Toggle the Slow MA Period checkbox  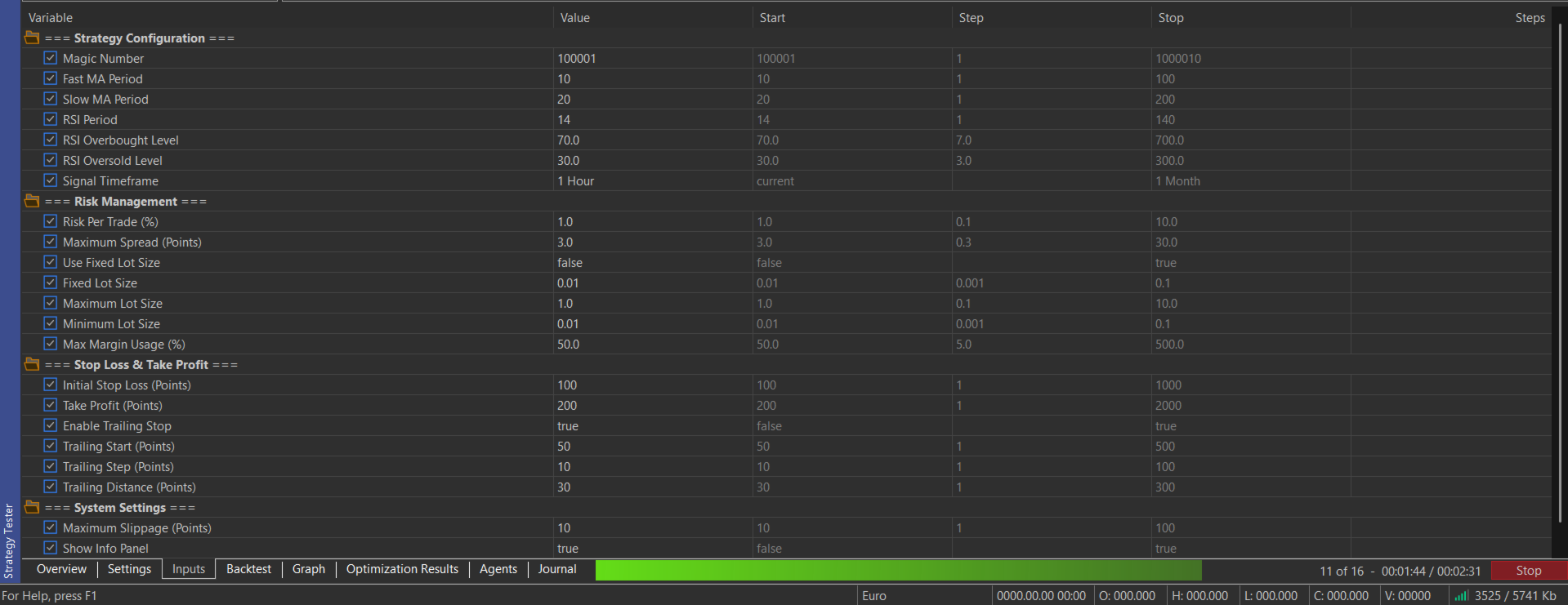click(51, 99)
